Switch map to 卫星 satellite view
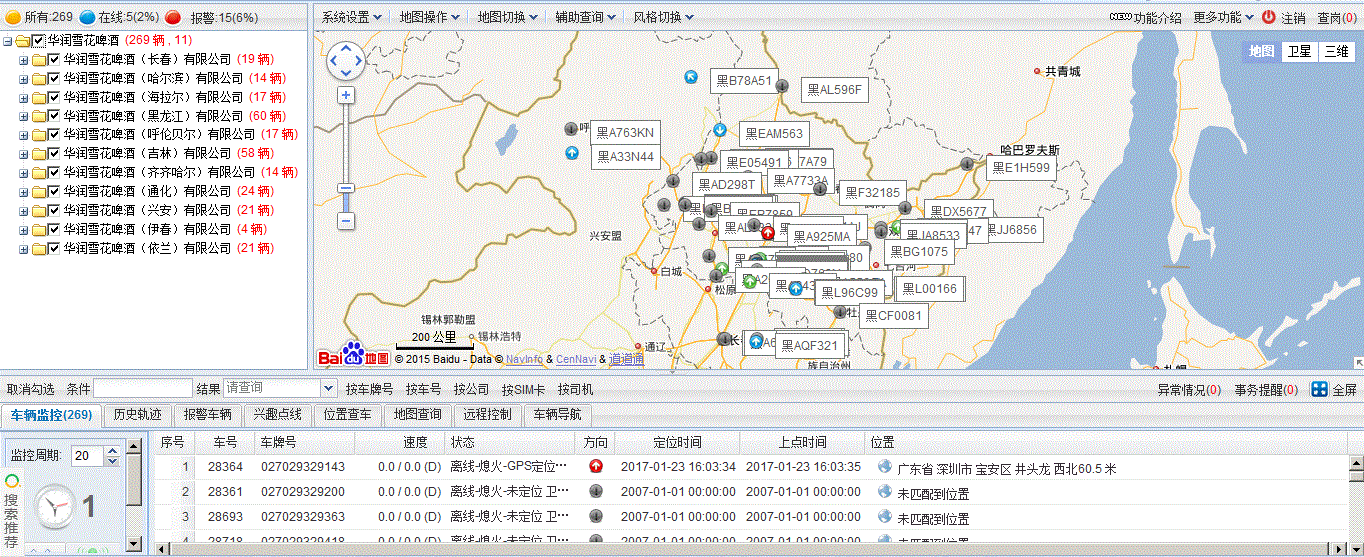Image resolution: width=1364 pixels, height=557 pixels. coord(1299,52)
